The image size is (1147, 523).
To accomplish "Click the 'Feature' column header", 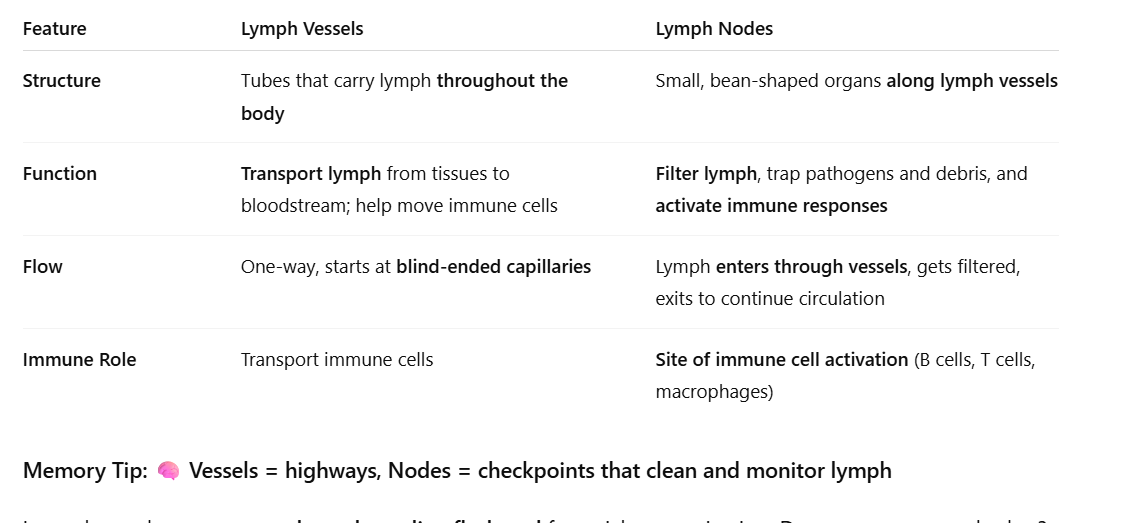I will (54, 29).
